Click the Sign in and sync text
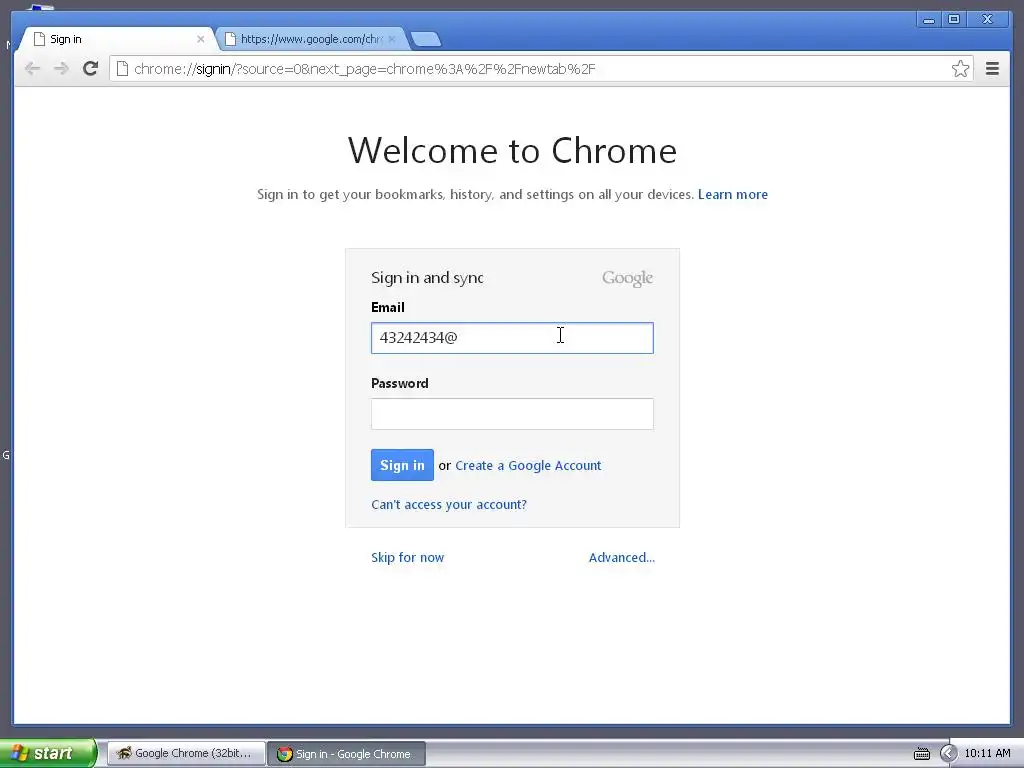Screen dimensions: 1024x768 point(427,278)
